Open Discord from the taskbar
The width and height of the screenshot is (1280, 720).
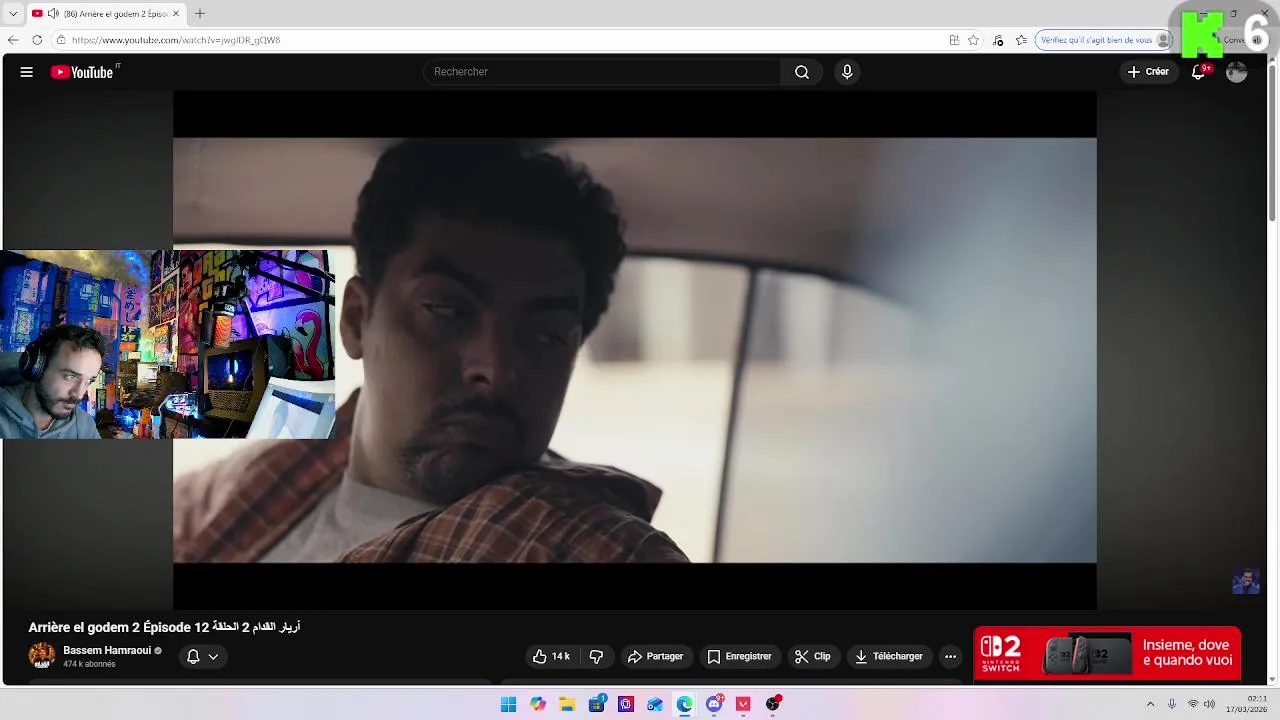pyautogui.click(x=714, y=704)
